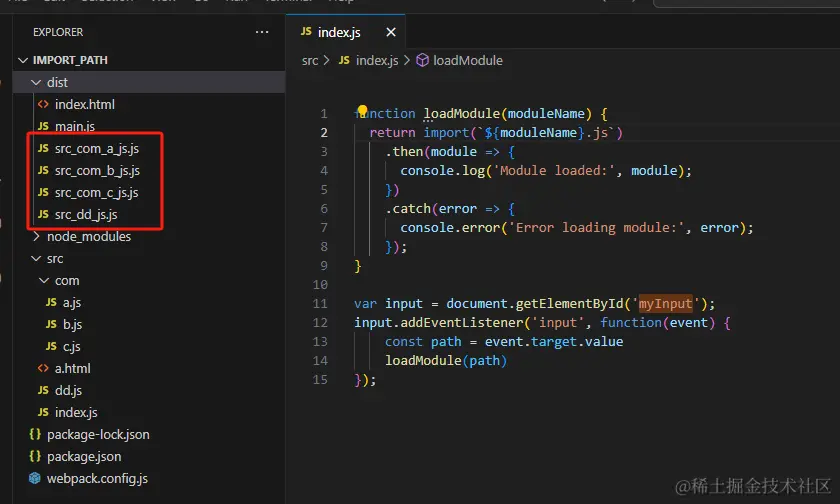Open src_com_a_js.js file
The height and width of the screenshot is (504, 840).
(x=96, y=148)
